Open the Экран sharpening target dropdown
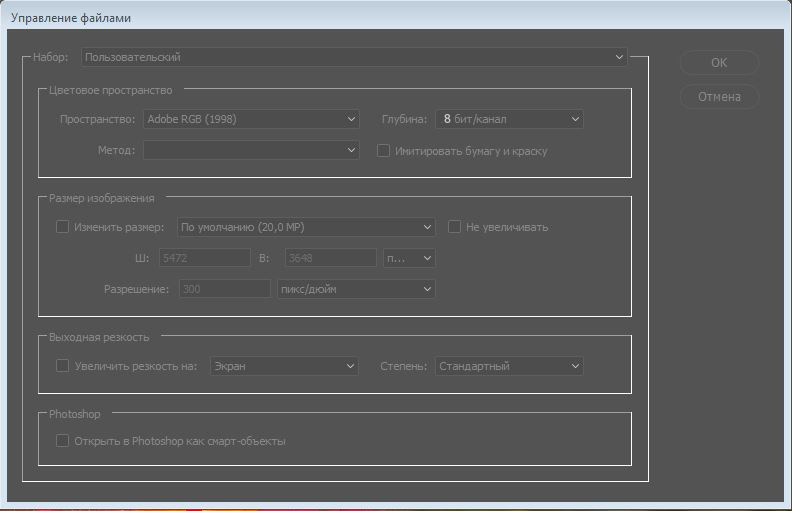The width and height of the screenshot is (792, 511). [283, 366]
